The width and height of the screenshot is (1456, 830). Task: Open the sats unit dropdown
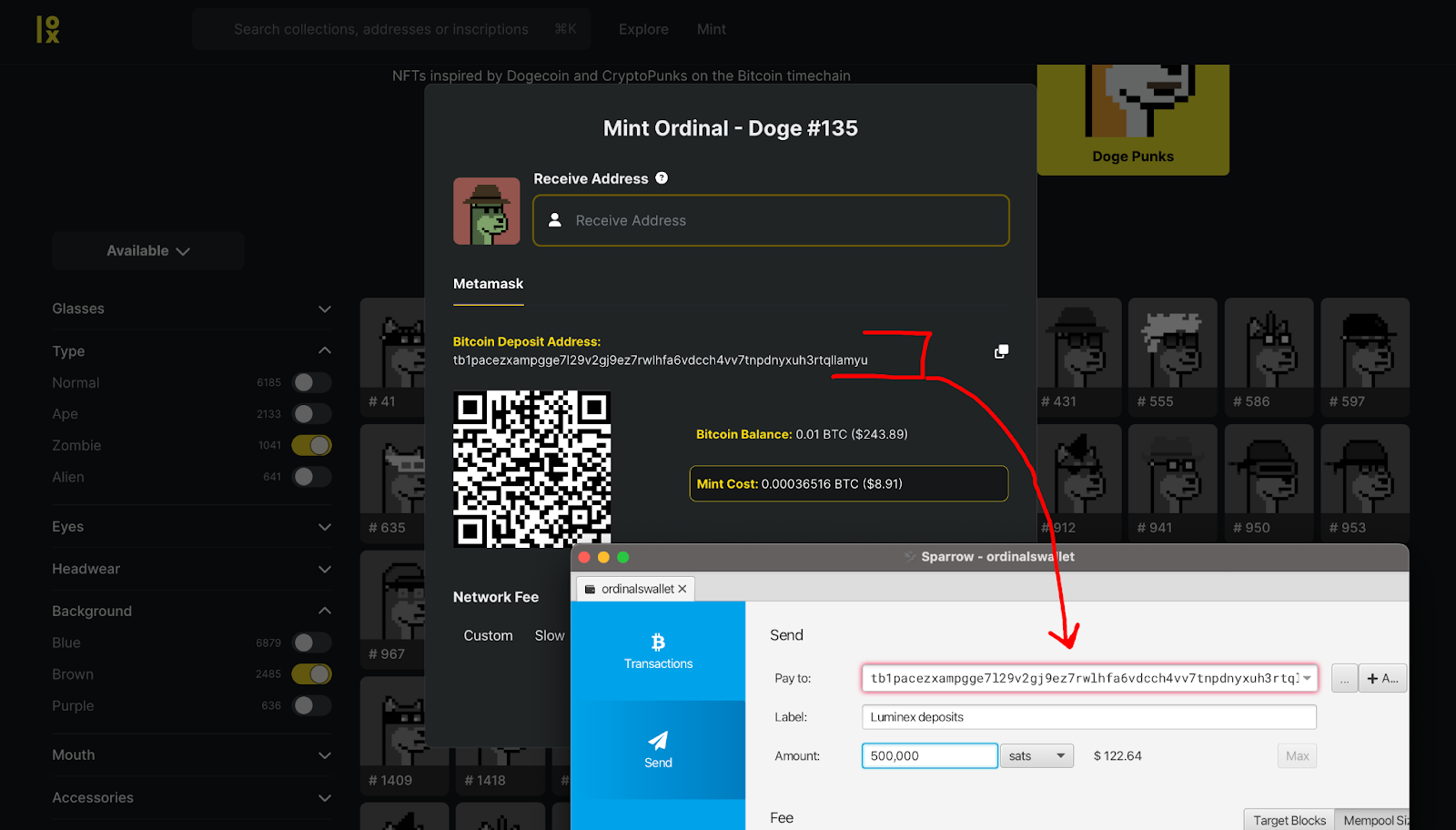click(1036, 755)
